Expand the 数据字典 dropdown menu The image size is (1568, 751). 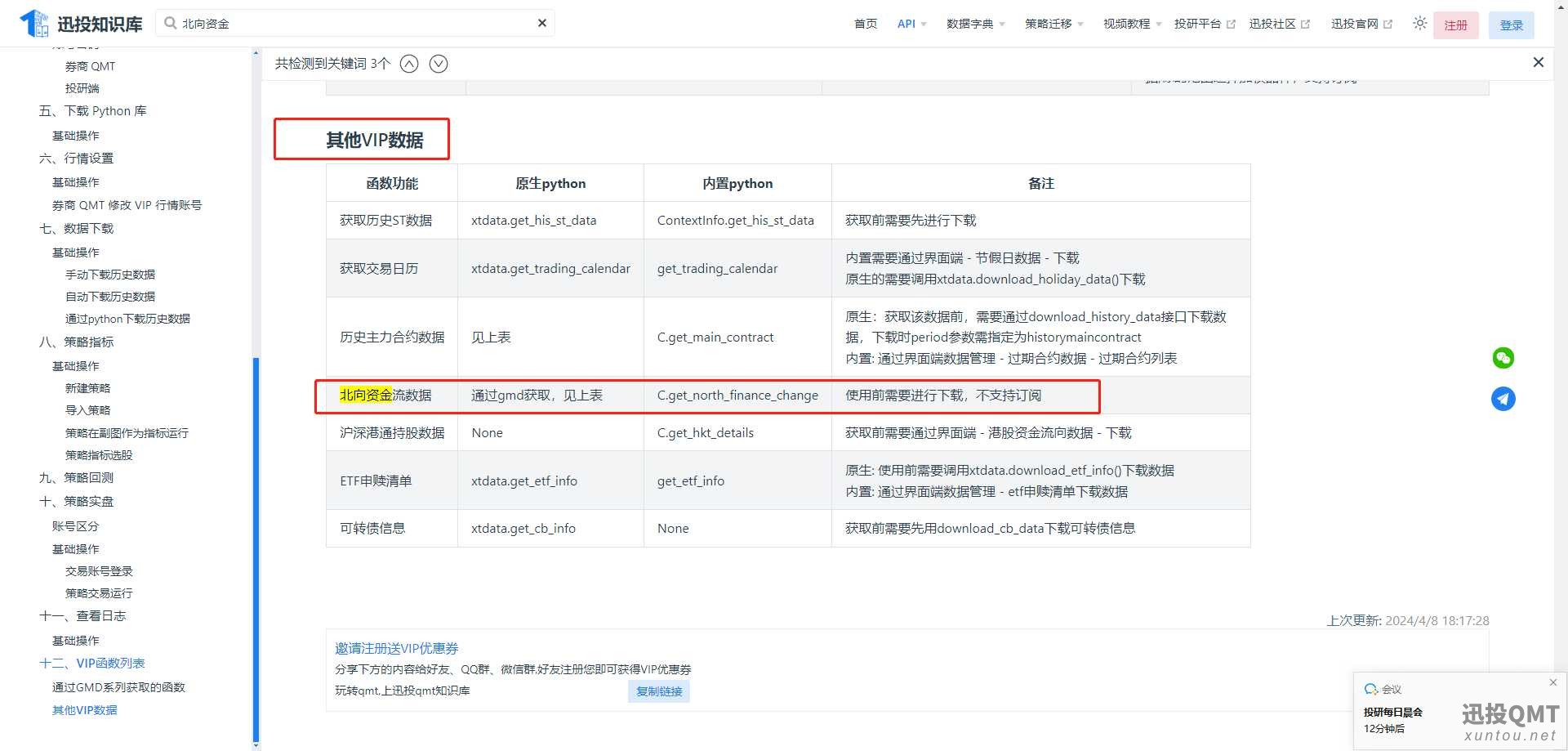975,24
